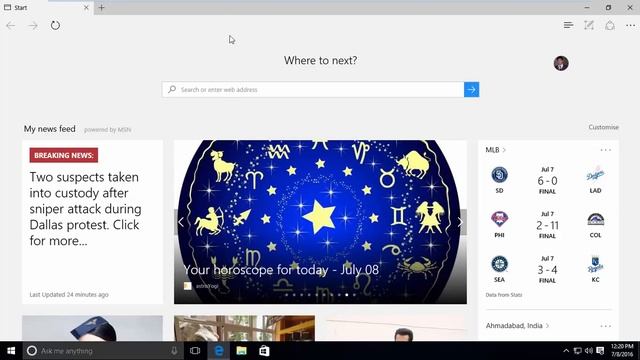Refresh the page
This screenshot has width=640, height=360.
pyautogui.click(x=55, y=25)
